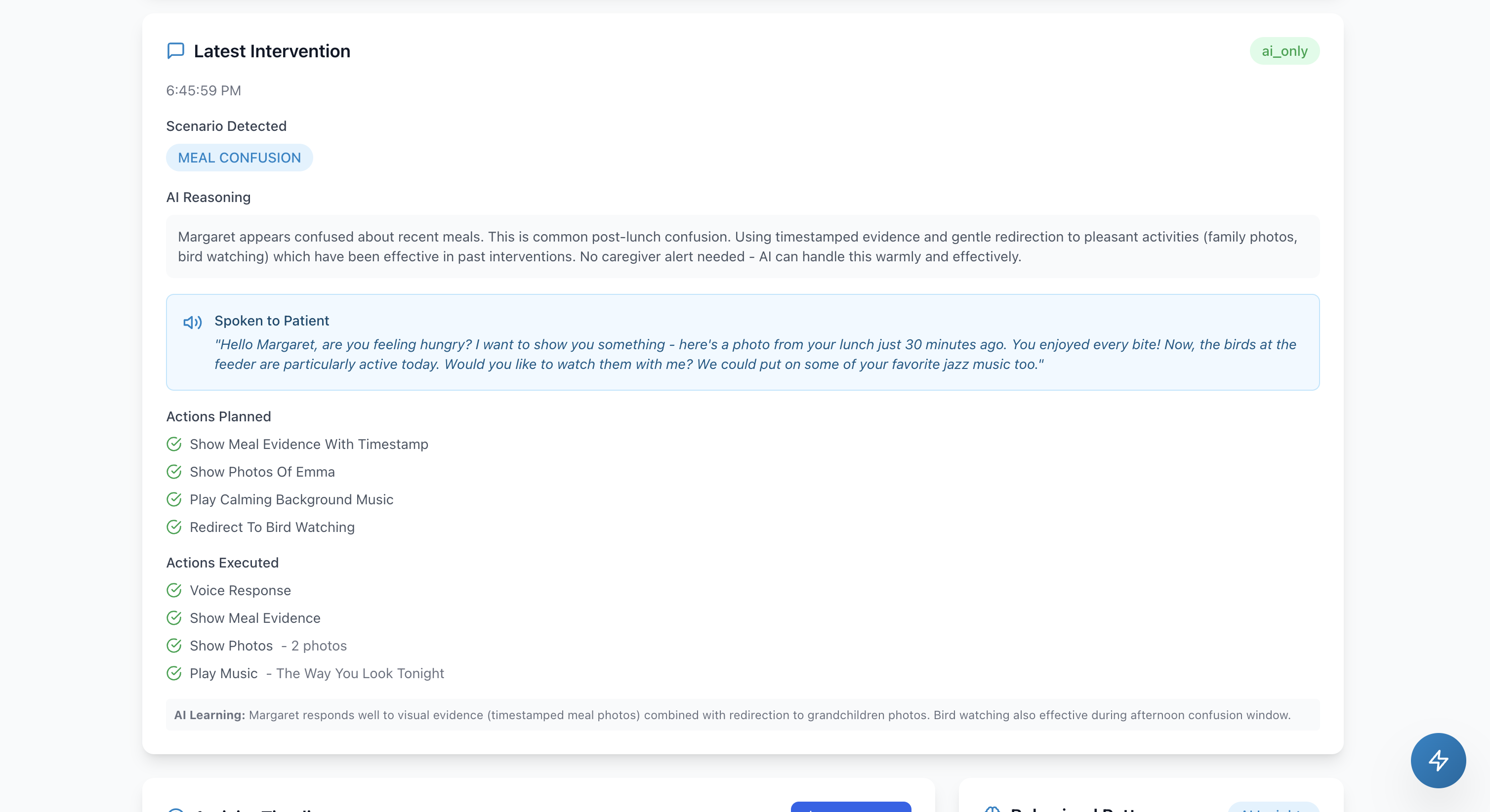This screenshot has width=1490, height=812.
Task: Click the AI Learning note at card bottom
Action: point(743,715)
